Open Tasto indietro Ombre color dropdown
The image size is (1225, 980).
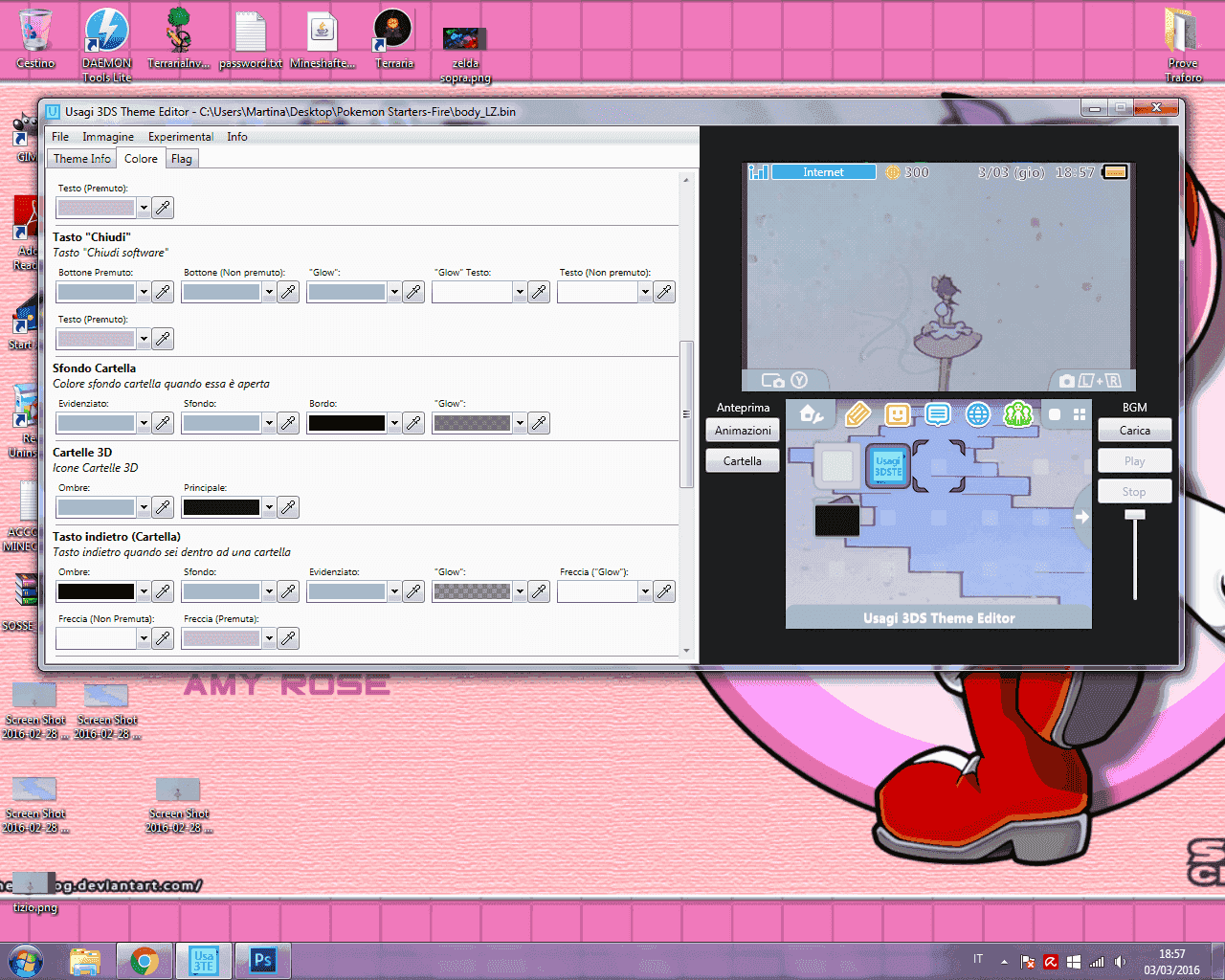click(144, 591)
